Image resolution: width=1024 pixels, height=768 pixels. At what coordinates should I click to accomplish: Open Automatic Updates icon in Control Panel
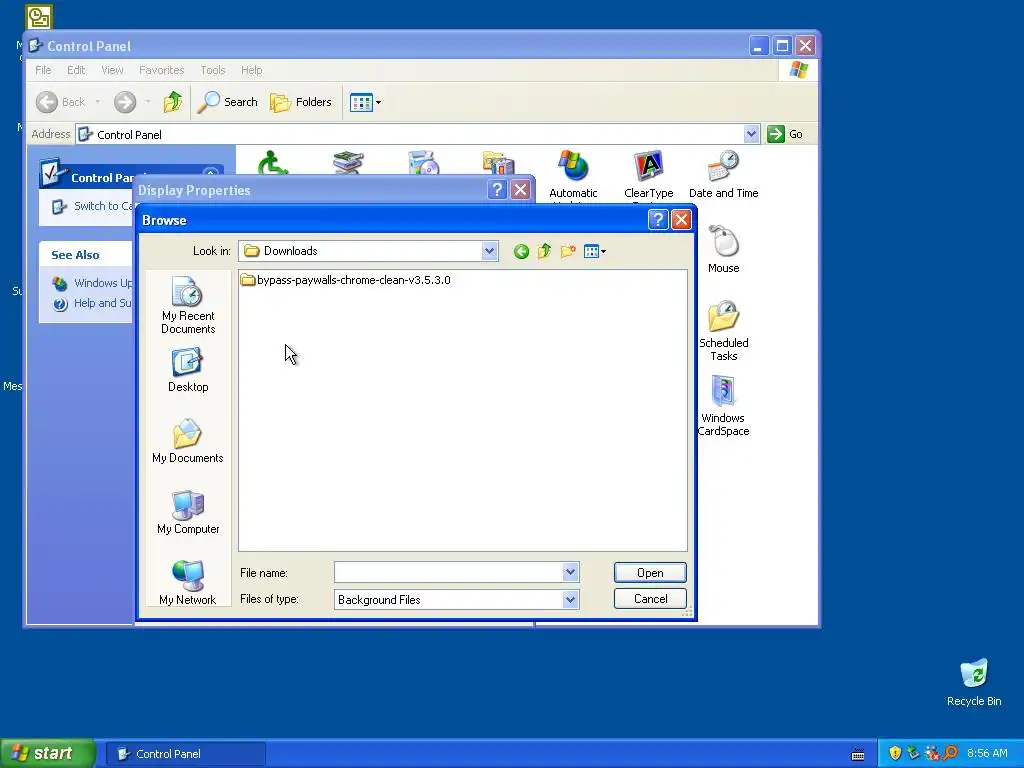click(573, 176)
